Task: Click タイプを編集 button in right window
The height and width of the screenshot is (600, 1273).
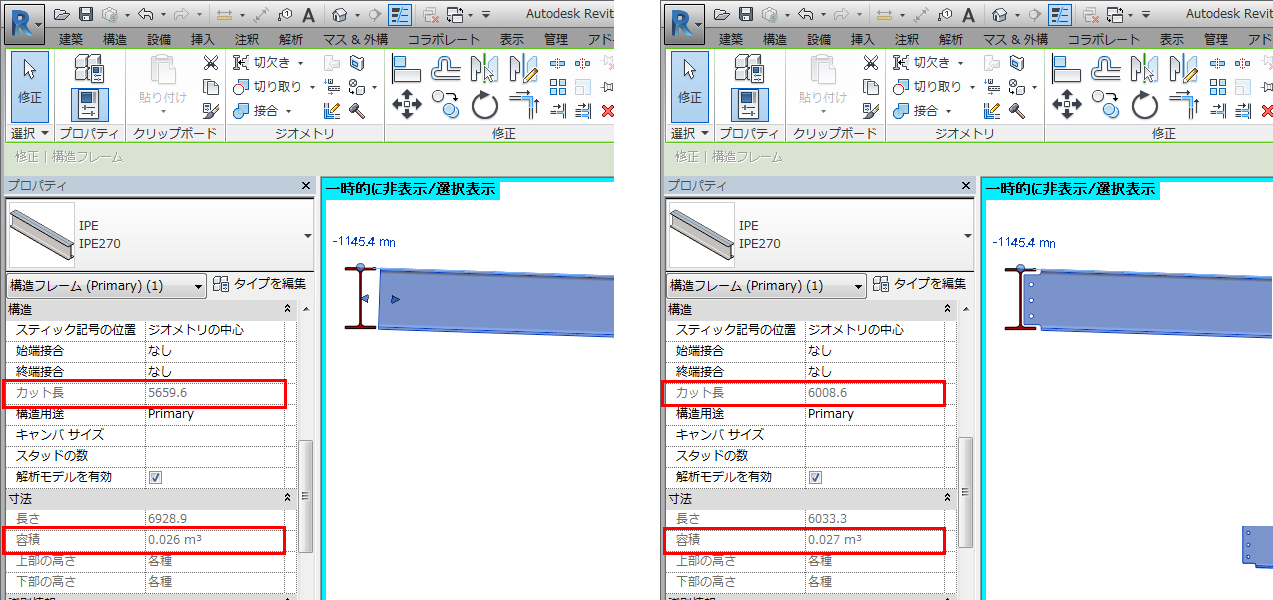Action: click(x=921, y=284)
